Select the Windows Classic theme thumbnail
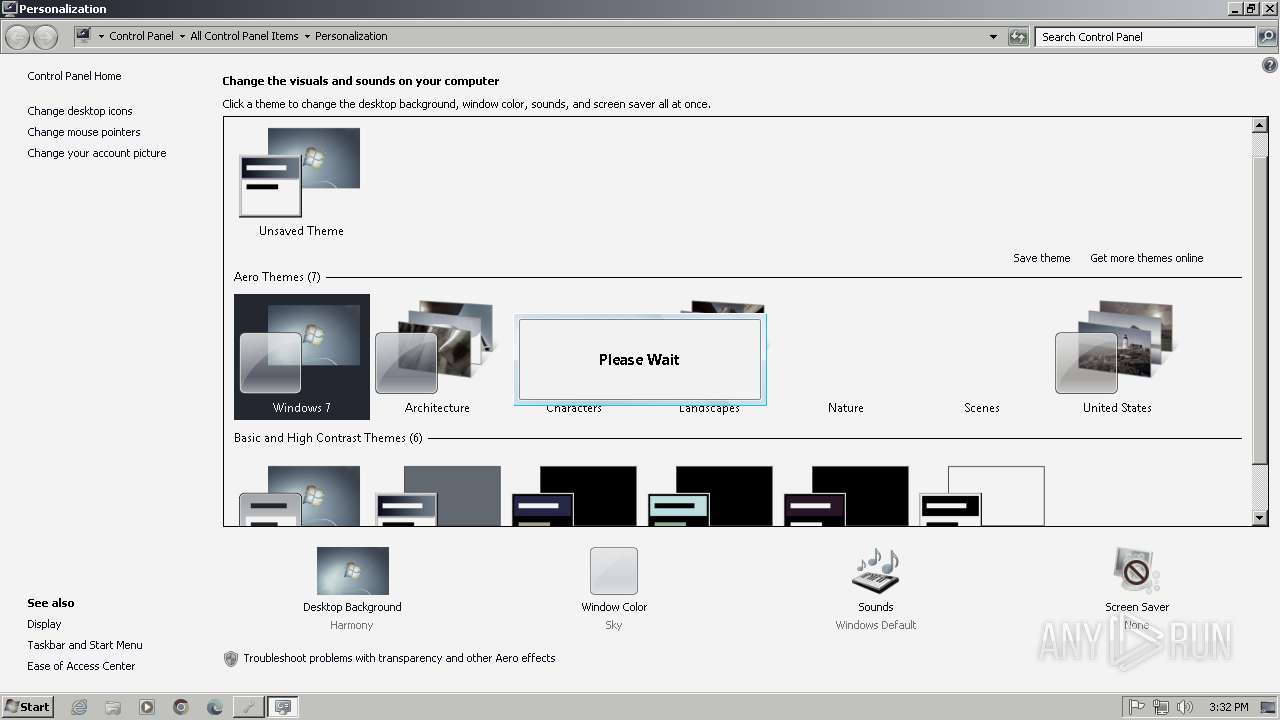The width and height of the screenshot is (1280, 720). 437,496
